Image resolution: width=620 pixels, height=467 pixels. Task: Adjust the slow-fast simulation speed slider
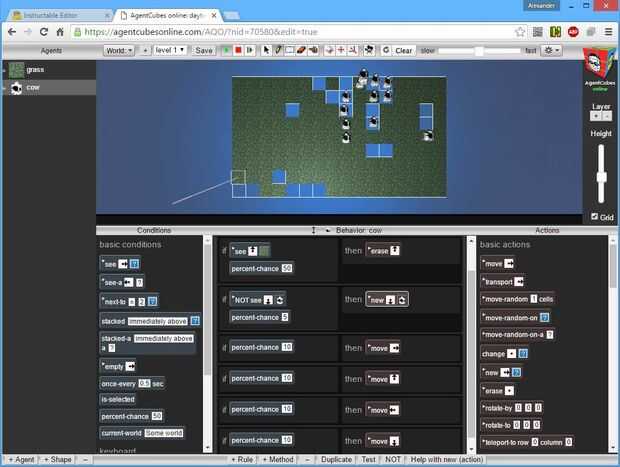point(479,51)
